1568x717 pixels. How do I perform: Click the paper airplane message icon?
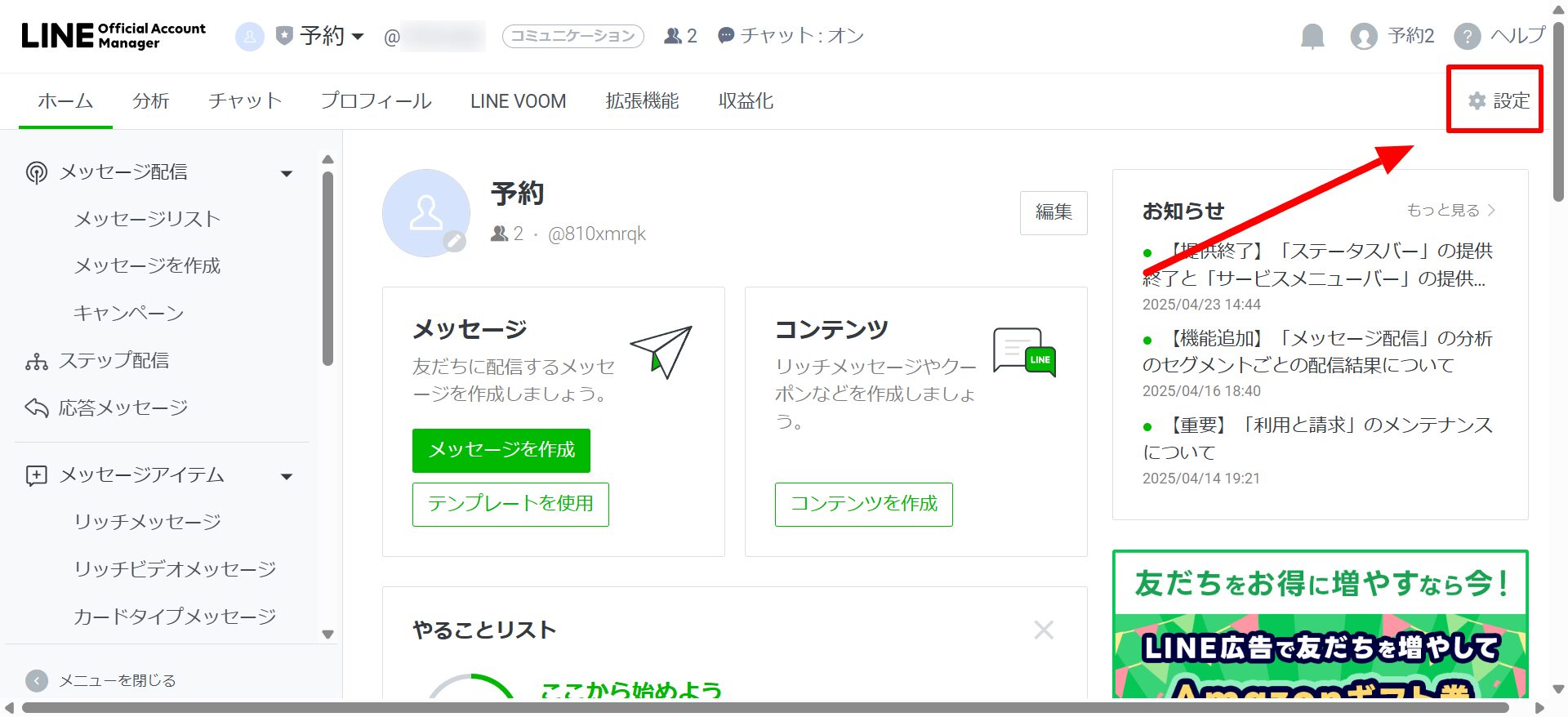click(661, 351)
